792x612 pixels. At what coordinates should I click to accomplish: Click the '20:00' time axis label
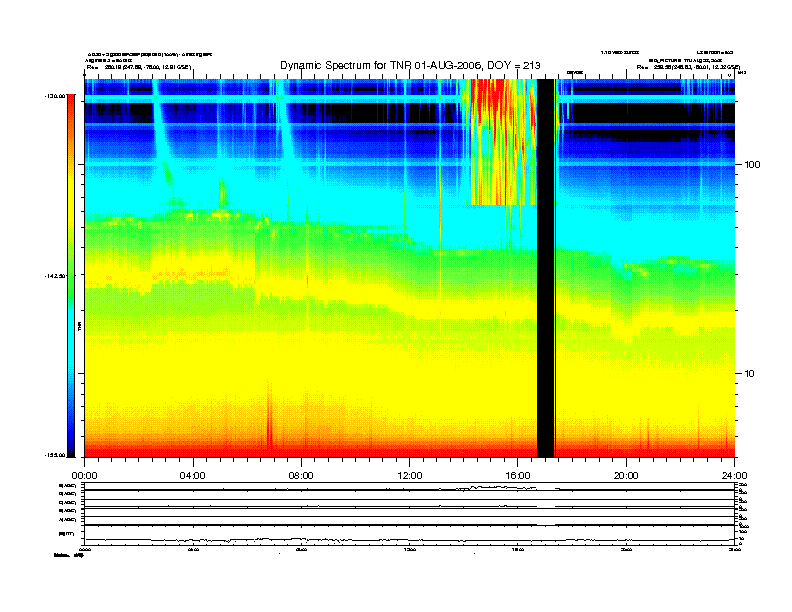coord(626,476)
